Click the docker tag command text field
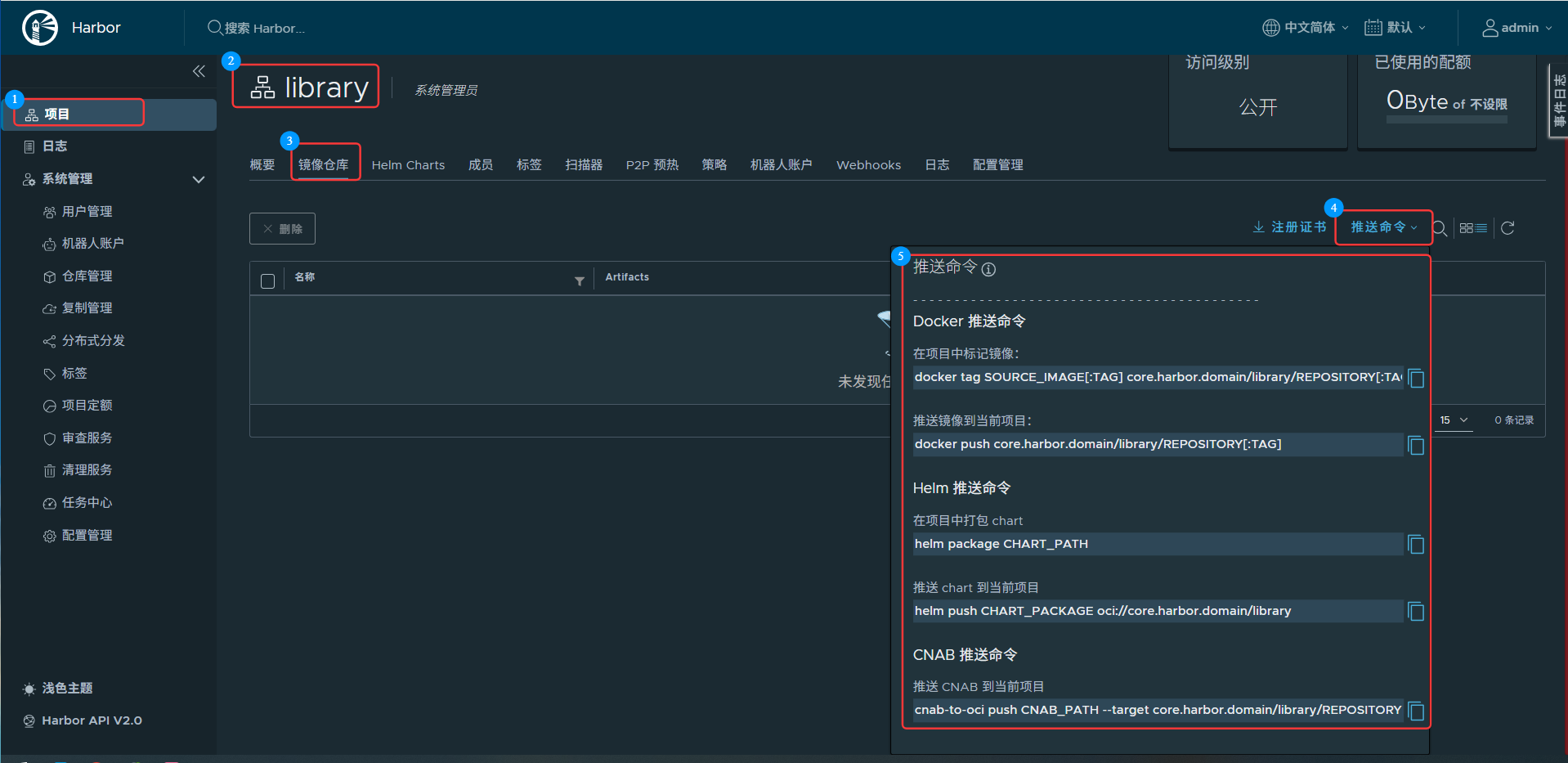1568x763 pixels. (x=1158, y=377)
